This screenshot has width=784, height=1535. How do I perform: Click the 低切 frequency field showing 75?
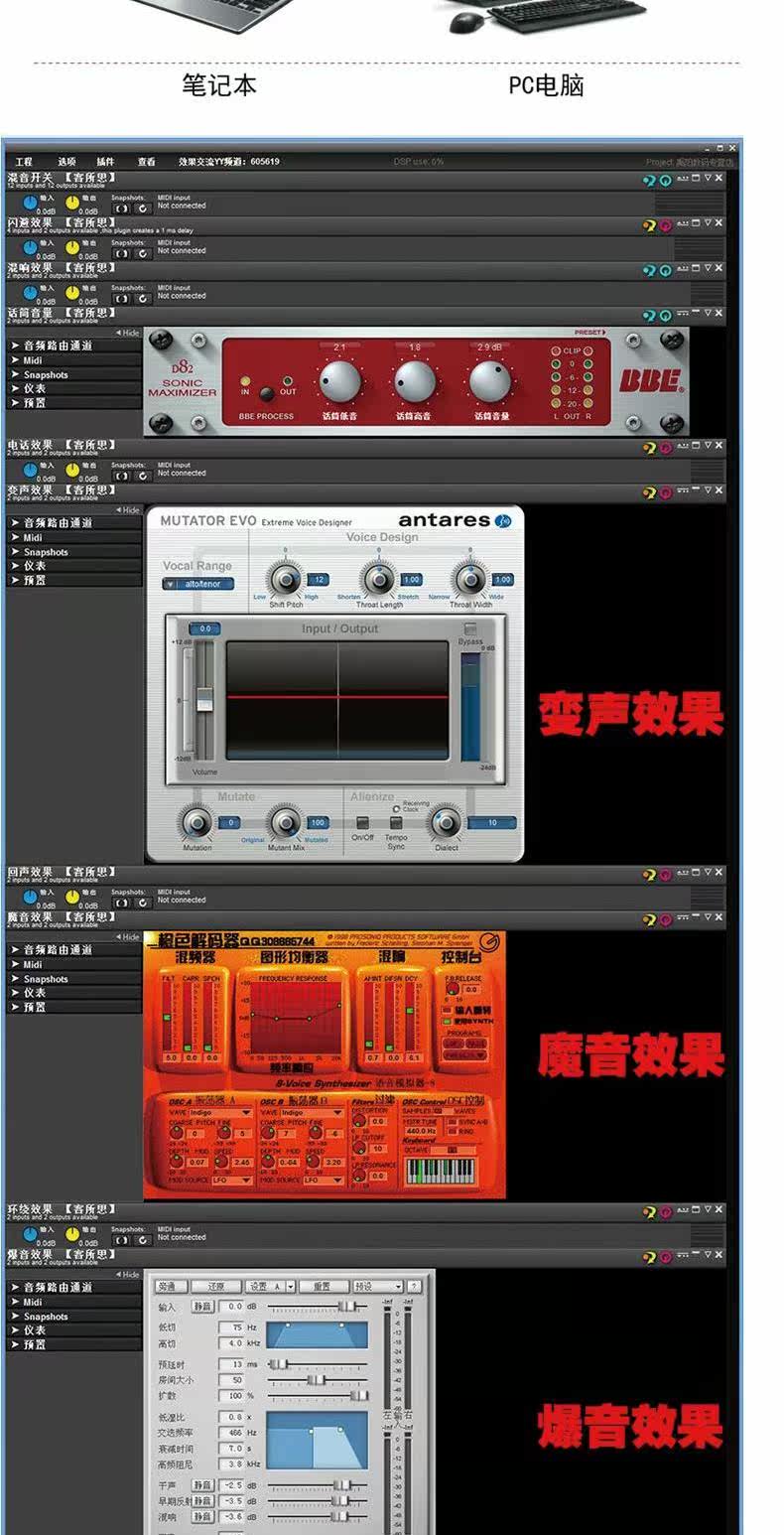pyautogui.click(x=231, y=1327)
